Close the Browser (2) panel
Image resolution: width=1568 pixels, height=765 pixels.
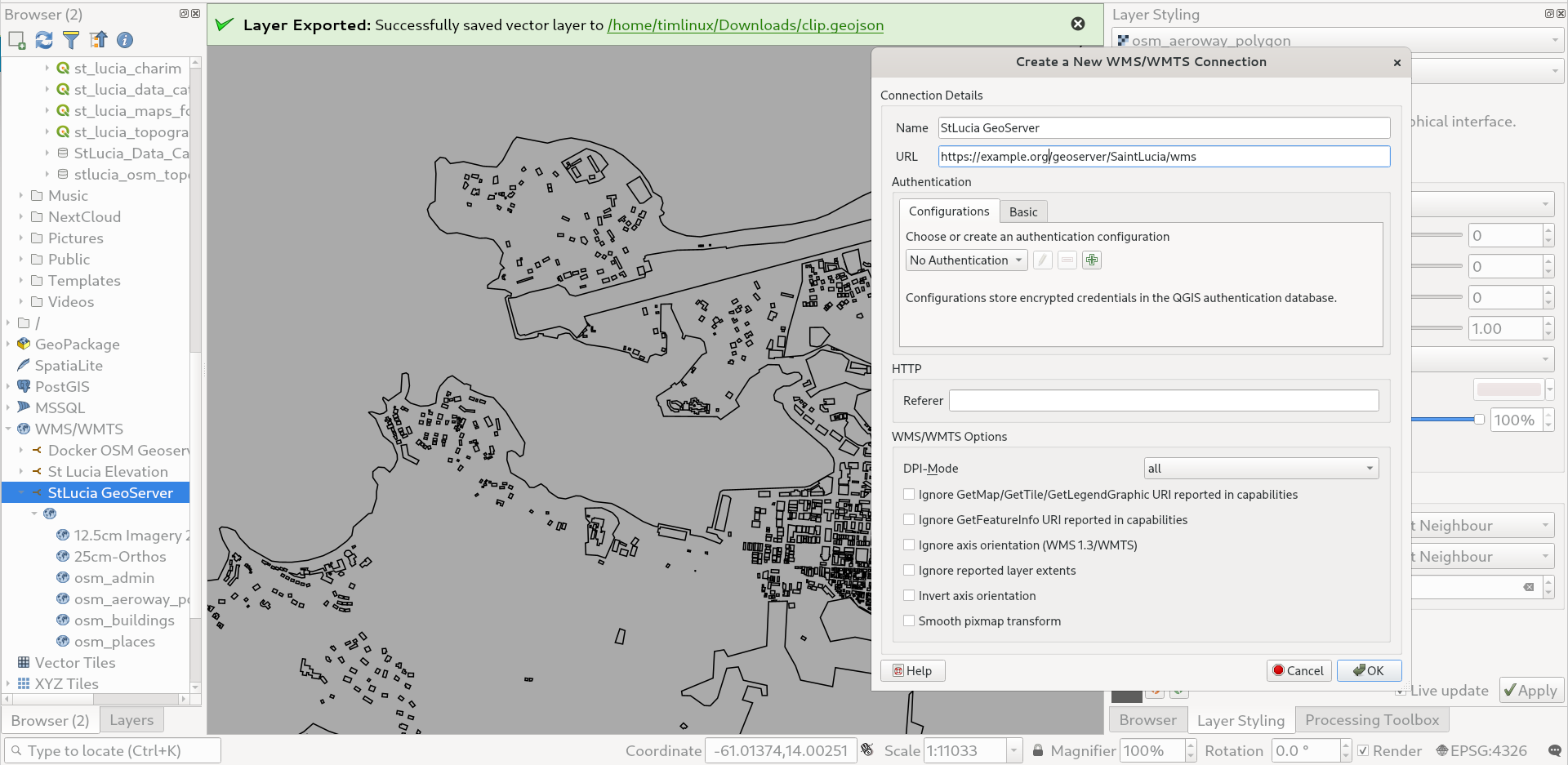(196, 14)
